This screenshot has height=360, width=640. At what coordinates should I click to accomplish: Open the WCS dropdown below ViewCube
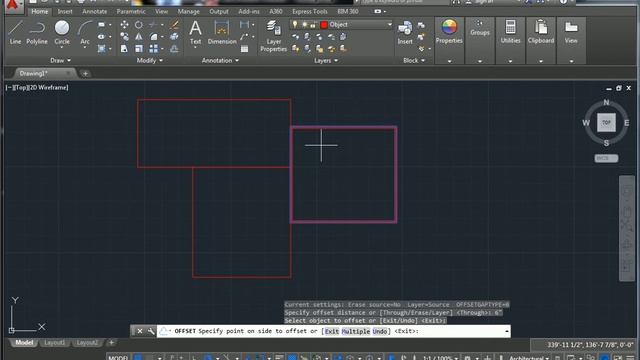pyautogui.click(x=606, y=158)
